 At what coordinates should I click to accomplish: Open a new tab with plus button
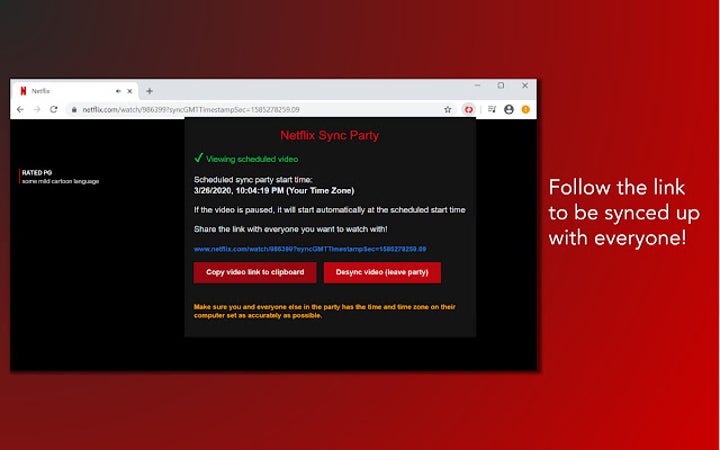click(x=150, y=91)
